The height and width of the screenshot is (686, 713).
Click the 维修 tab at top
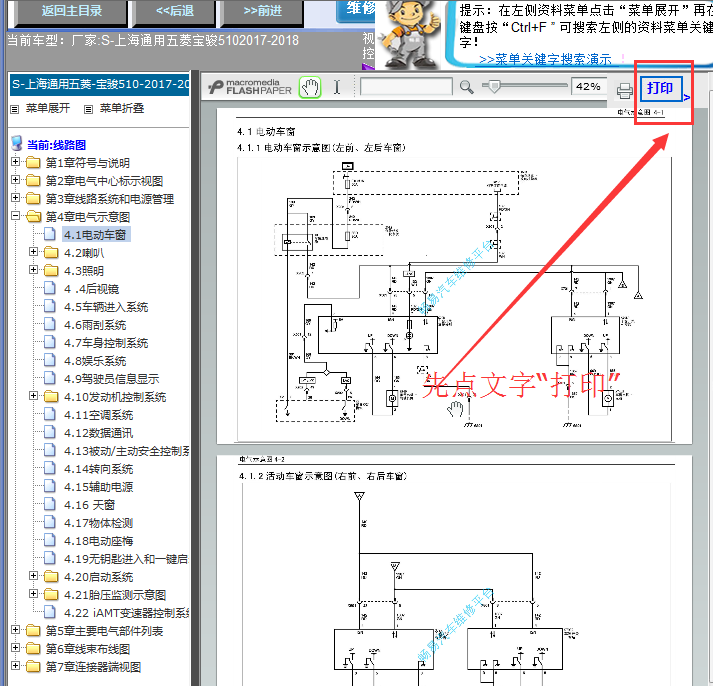pyautogui.click(x=356, y=10)
